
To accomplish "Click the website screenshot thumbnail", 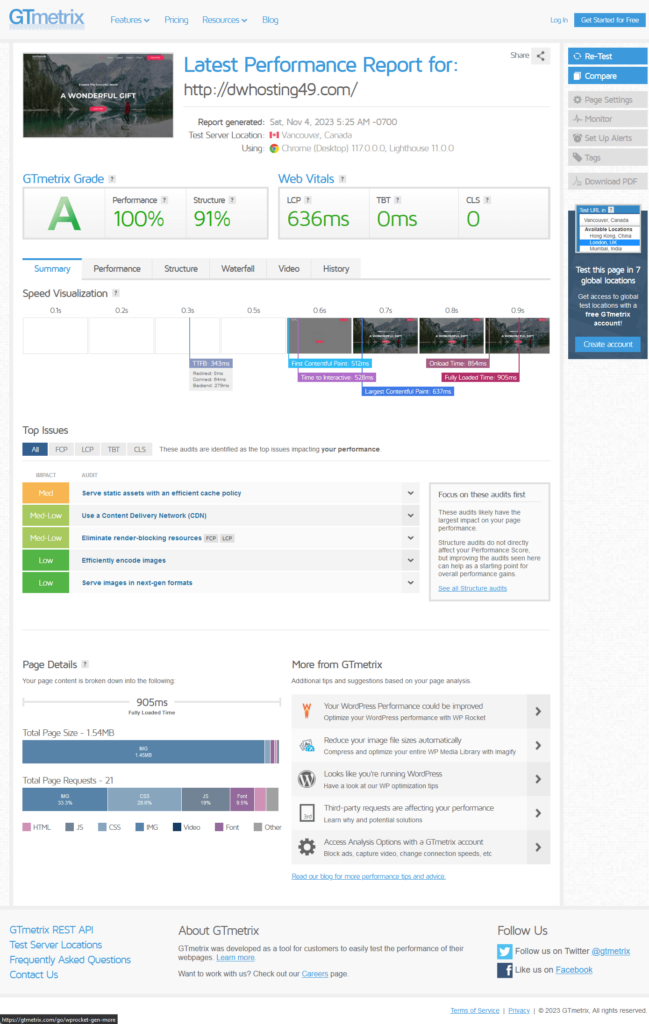I will (98, 95).
